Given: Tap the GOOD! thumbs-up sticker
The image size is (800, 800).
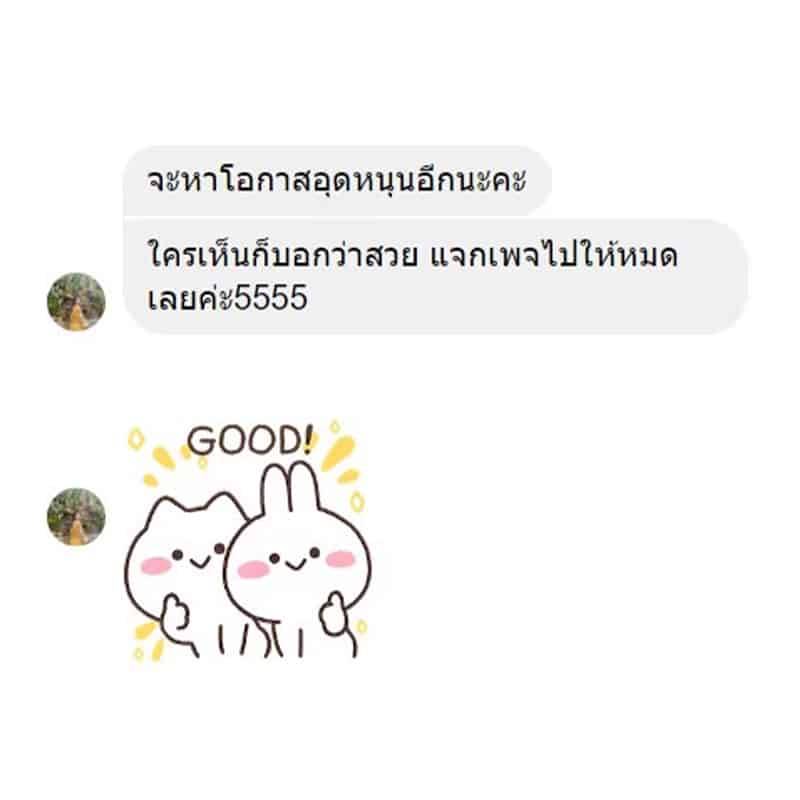Looking at the screenshot, I should pyautogui.click(x=248, y=541).
